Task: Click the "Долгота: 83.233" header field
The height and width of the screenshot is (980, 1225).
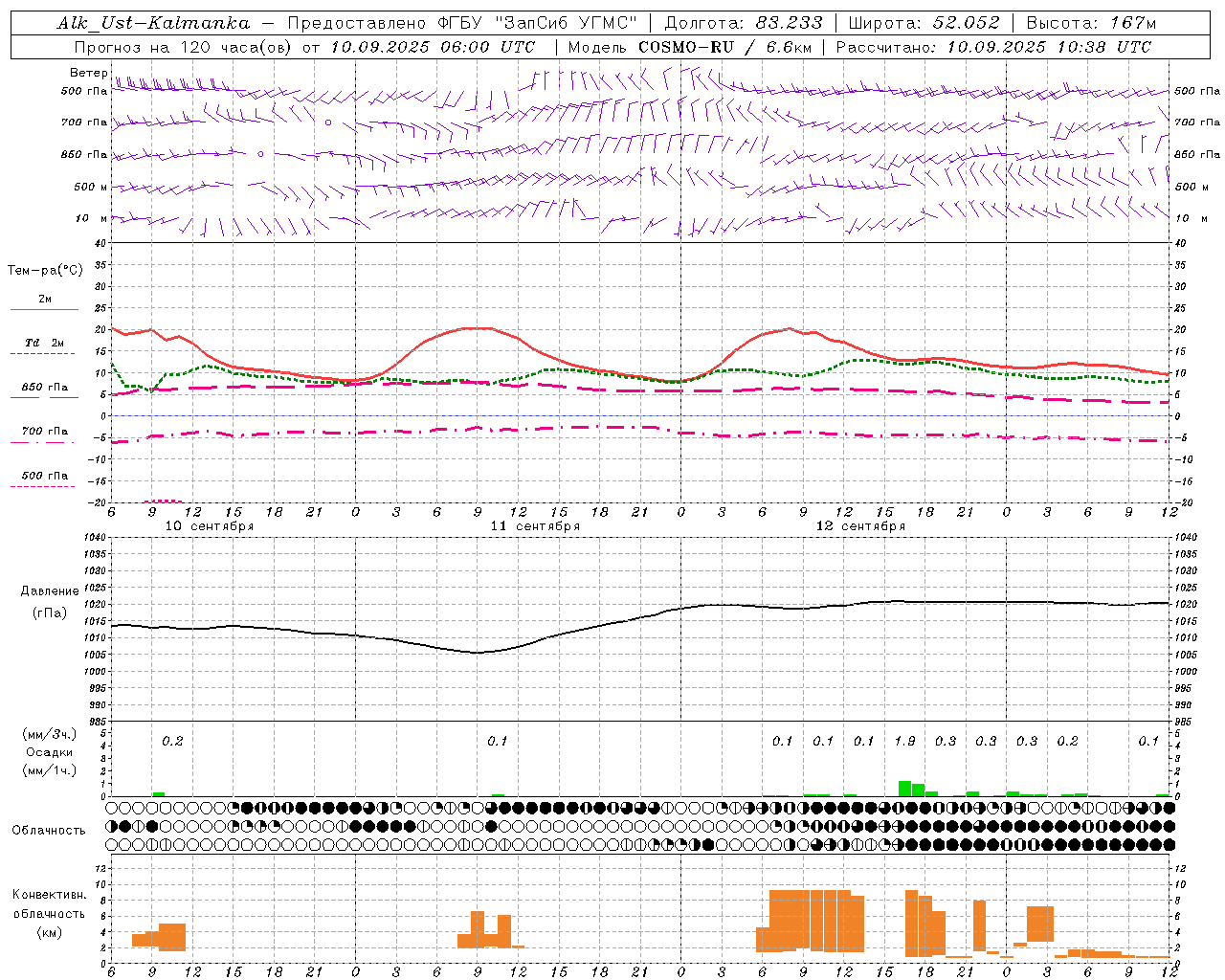Action: tap(744, 23)
